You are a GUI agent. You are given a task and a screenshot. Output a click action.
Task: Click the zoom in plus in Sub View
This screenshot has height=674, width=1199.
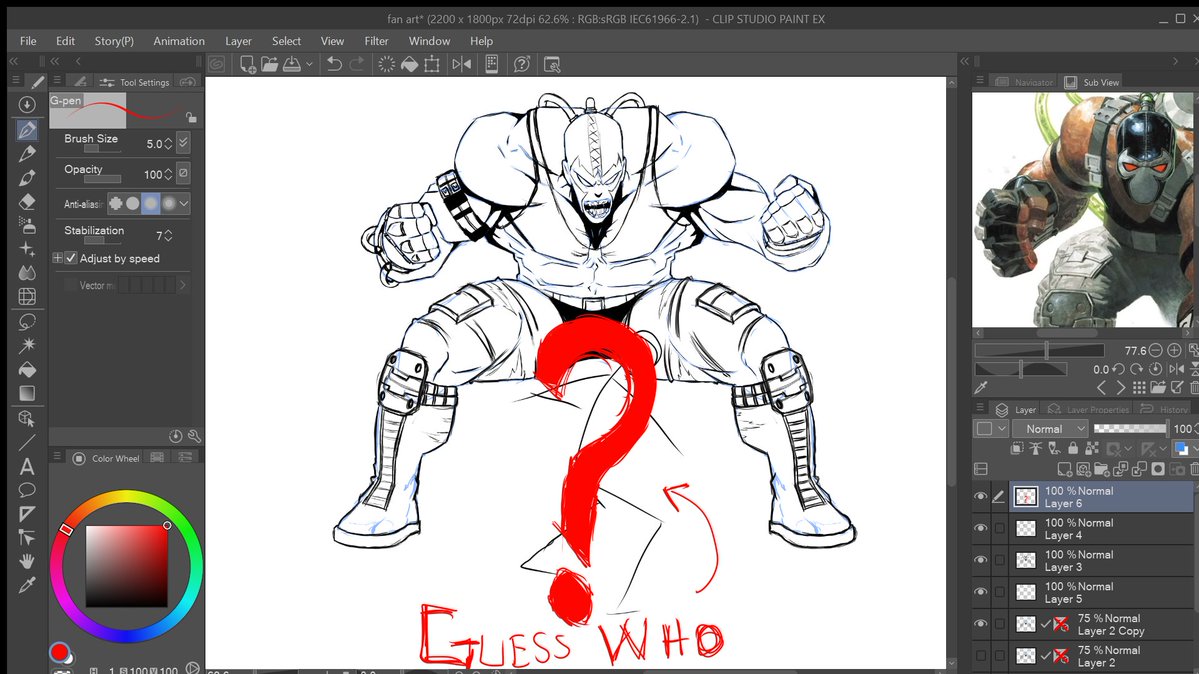(x=1175, y=350)
